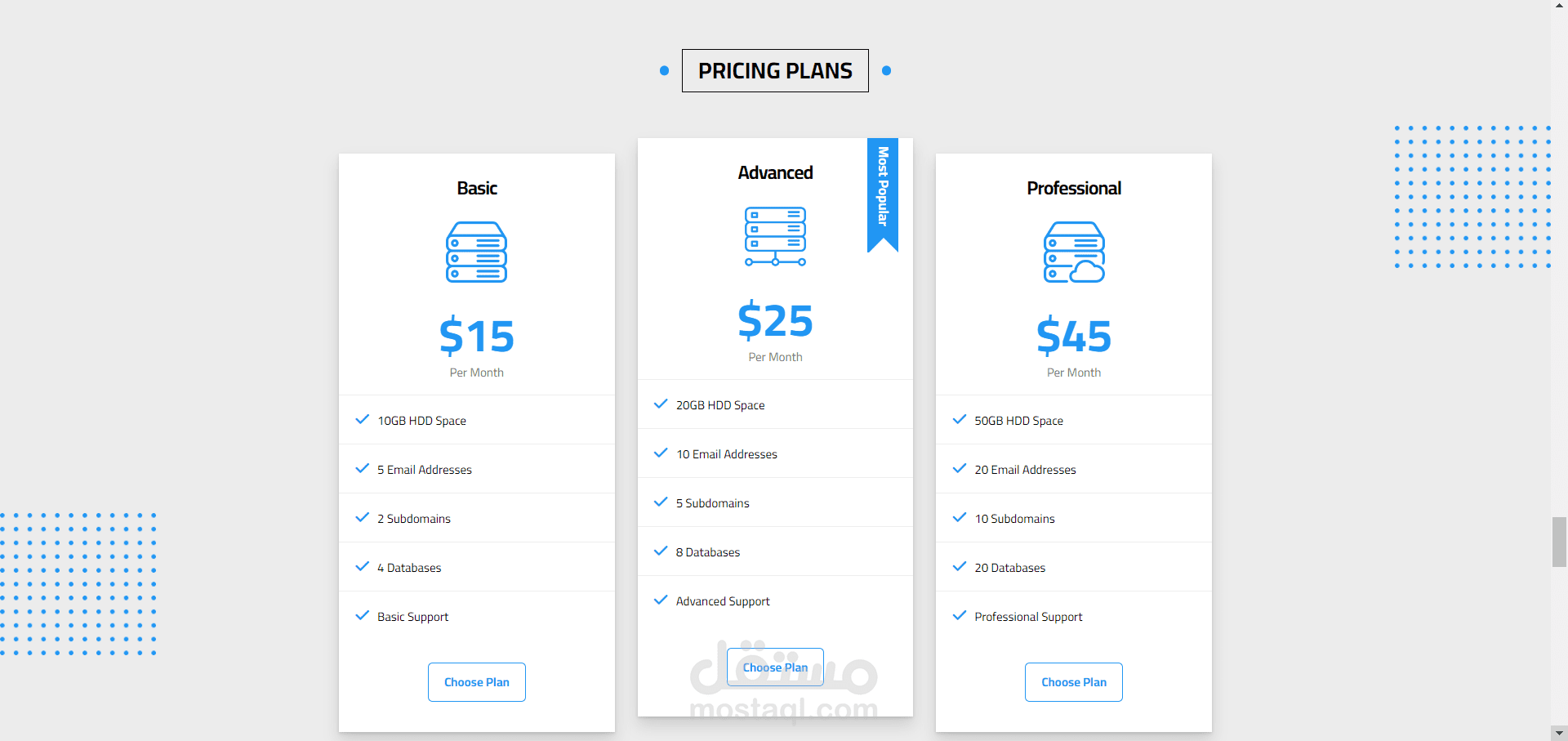Click the blue dot right of Pricing Plans
Image resolution: width=1568 pixels, height=741 pixels.
tap(886, 71)
